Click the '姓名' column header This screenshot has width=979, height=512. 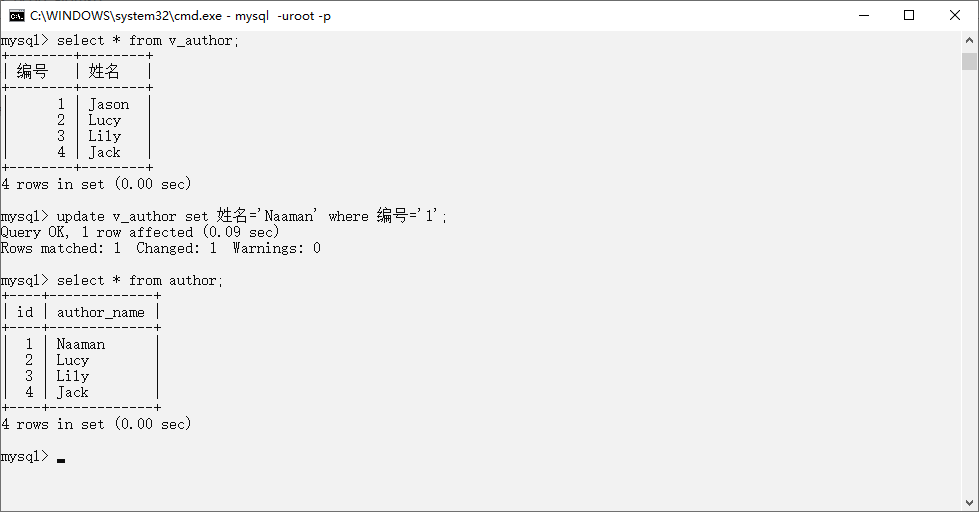coord(104,71)
